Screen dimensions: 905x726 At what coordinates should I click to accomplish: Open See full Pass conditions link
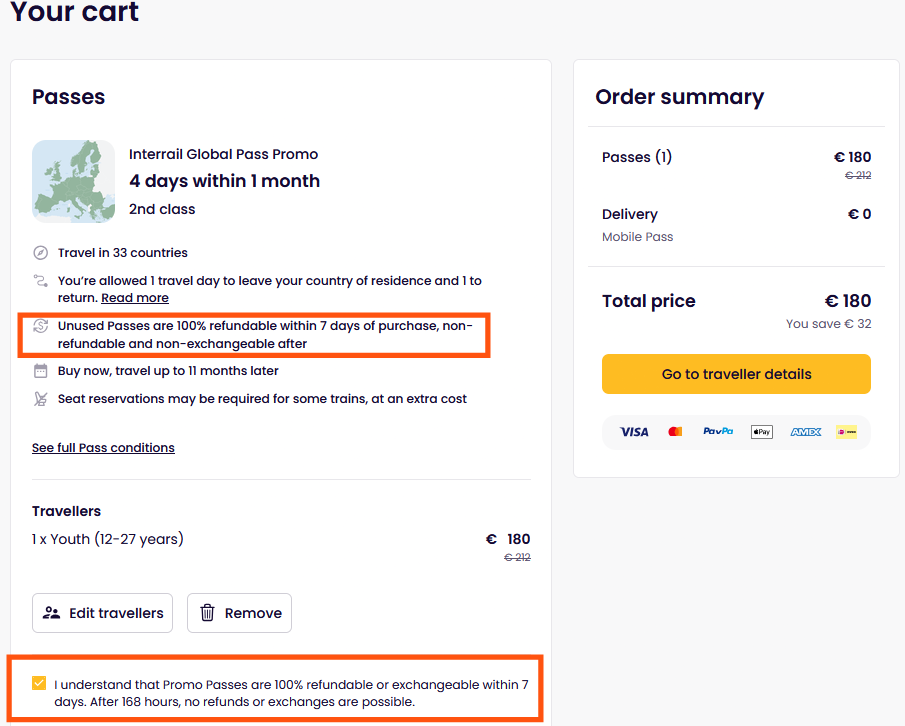coord(103,448)
